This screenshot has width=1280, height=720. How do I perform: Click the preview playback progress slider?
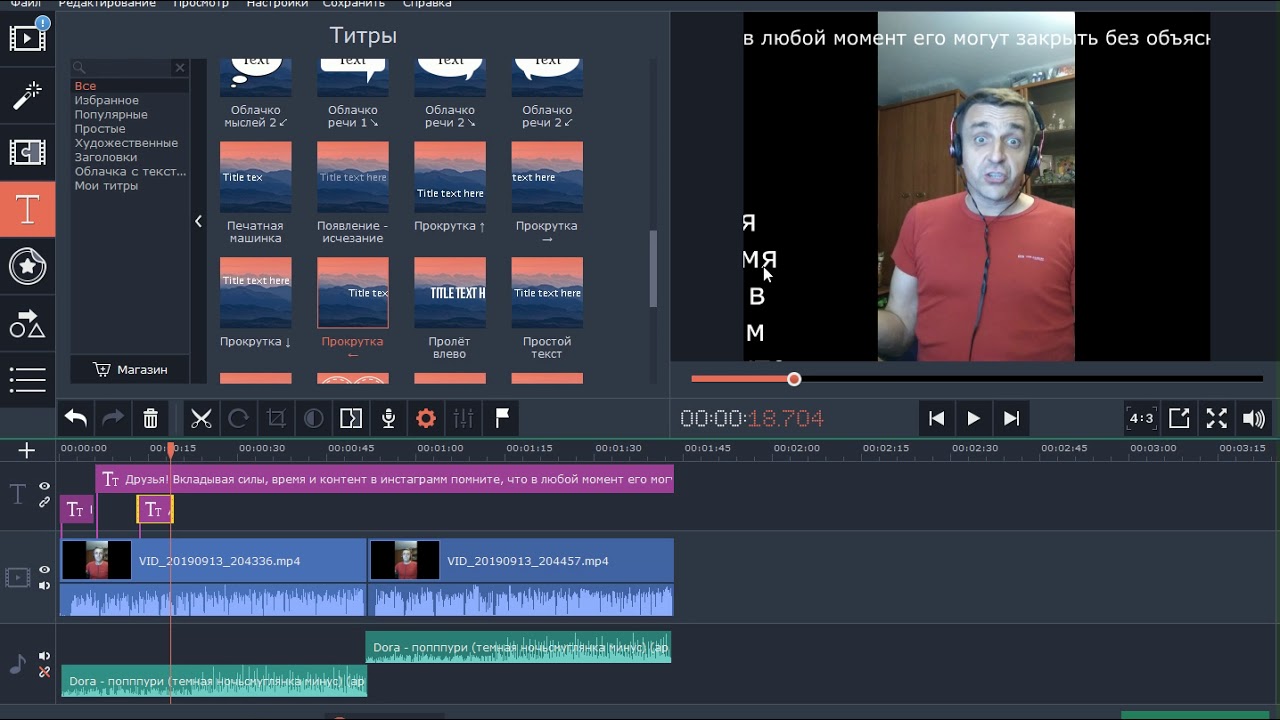click(977, 379)
